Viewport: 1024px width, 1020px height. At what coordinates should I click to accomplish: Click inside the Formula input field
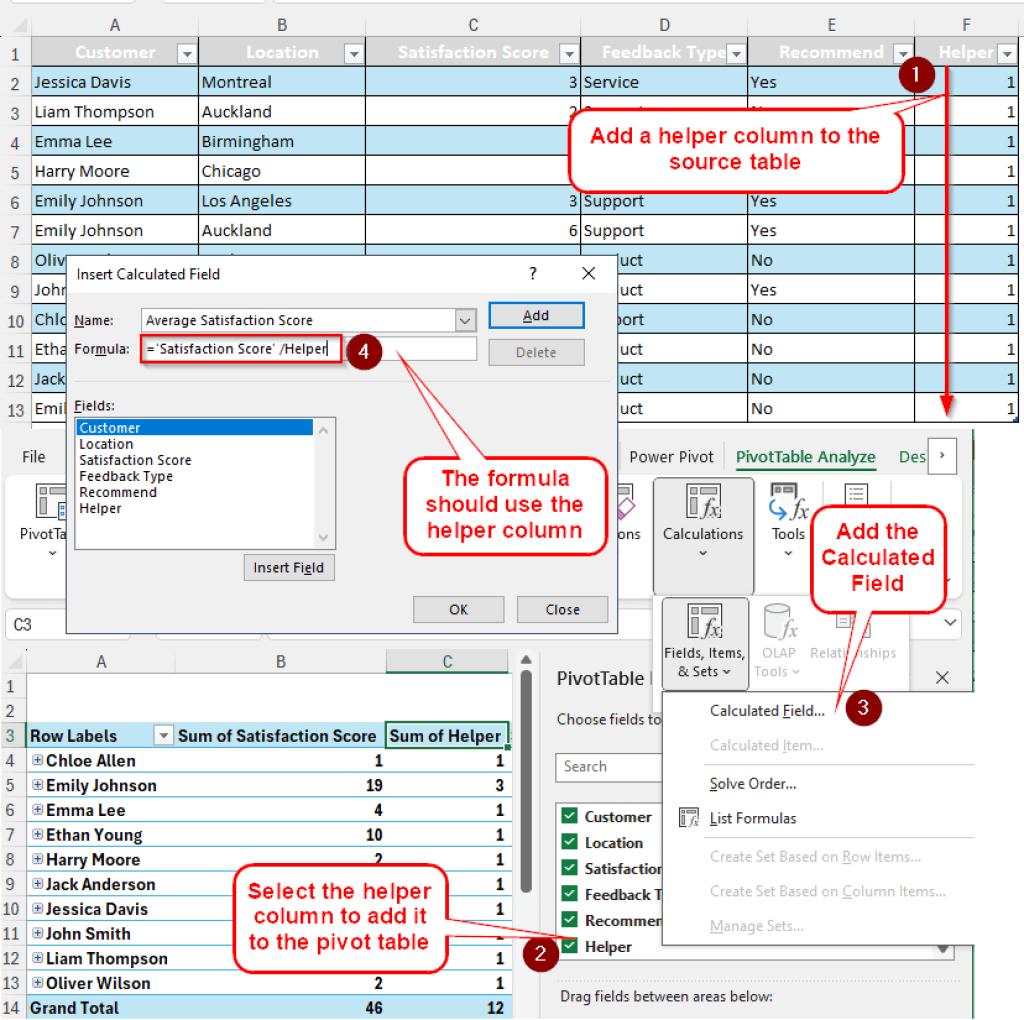[240, 351]
